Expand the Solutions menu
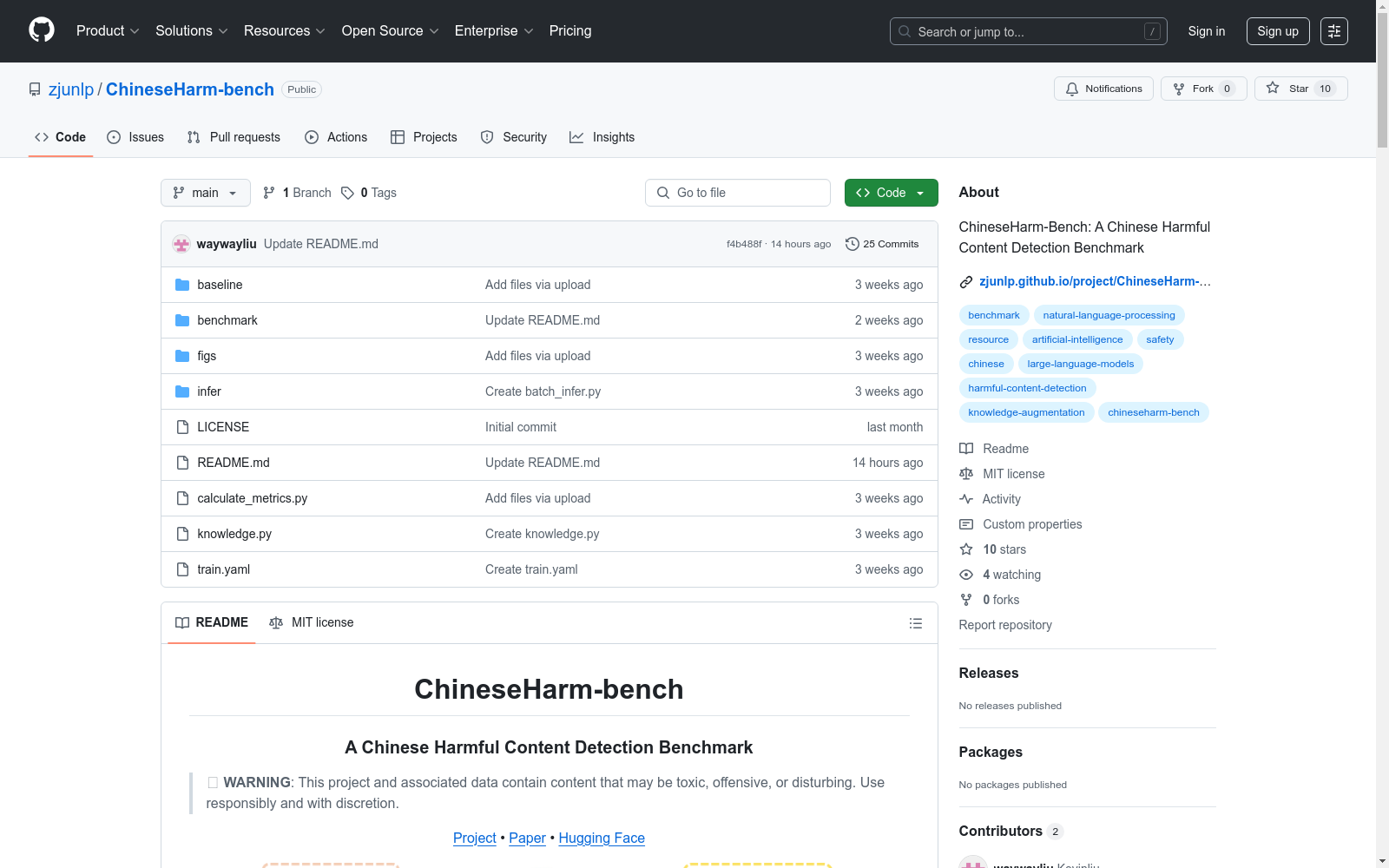Screen dimensions: 1389x868 192,31
